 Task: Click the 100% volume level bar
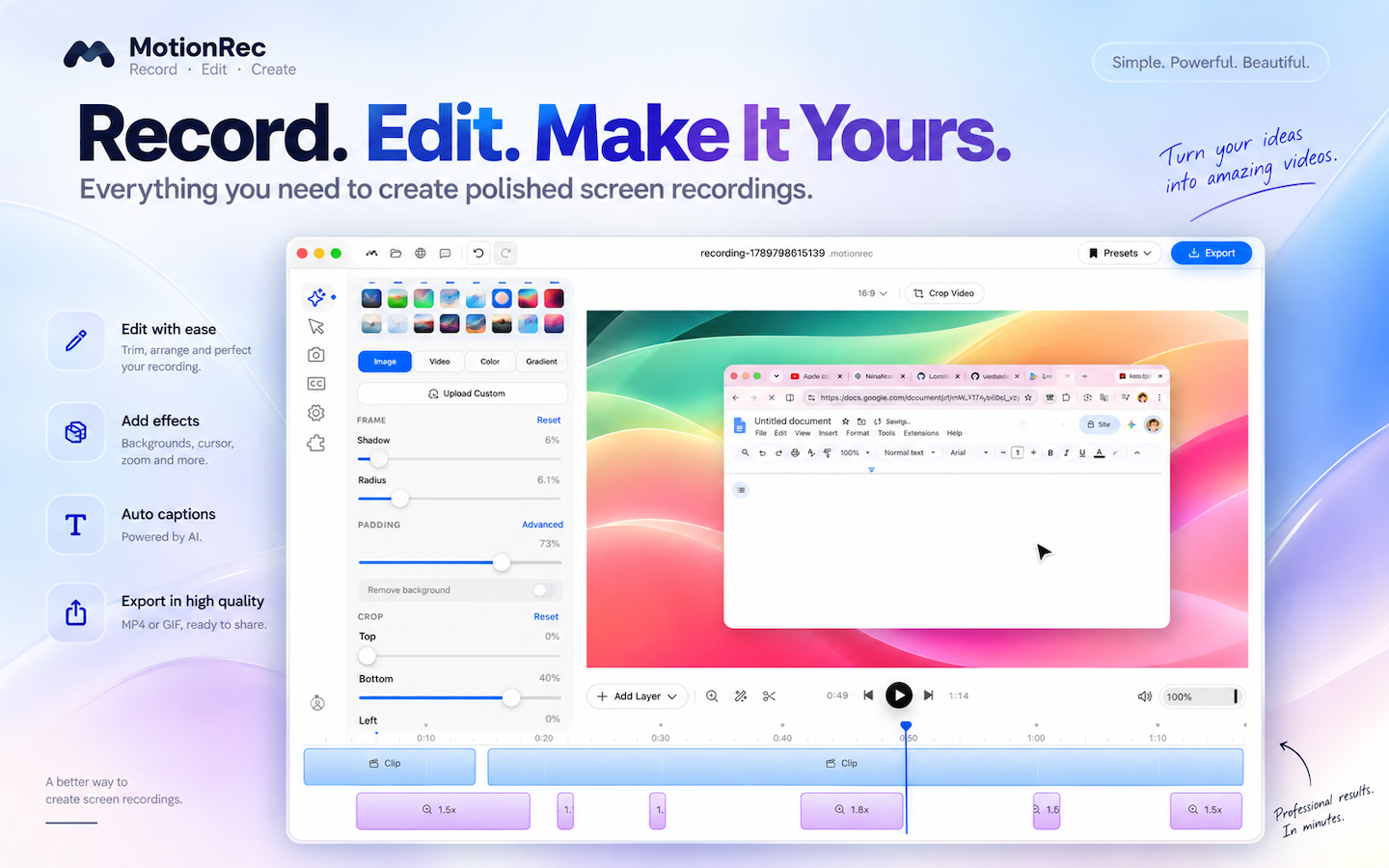[x=1202, y=696]
